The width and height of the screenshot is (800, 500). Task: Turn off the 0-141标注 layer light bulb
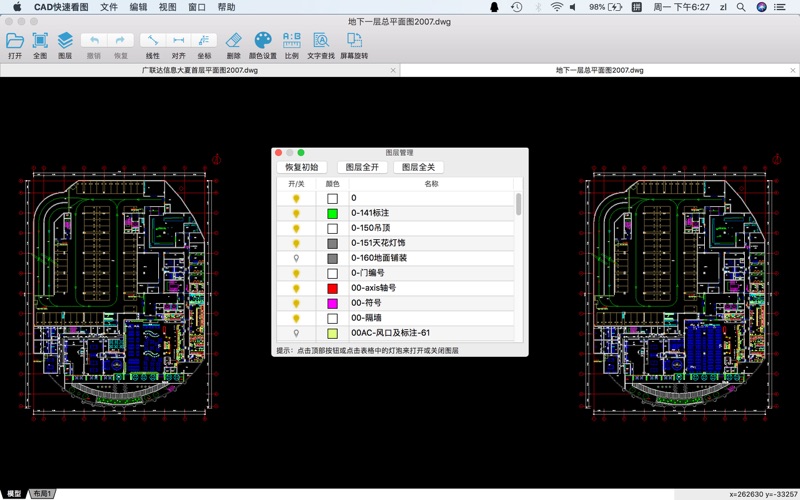pos(296,214)
